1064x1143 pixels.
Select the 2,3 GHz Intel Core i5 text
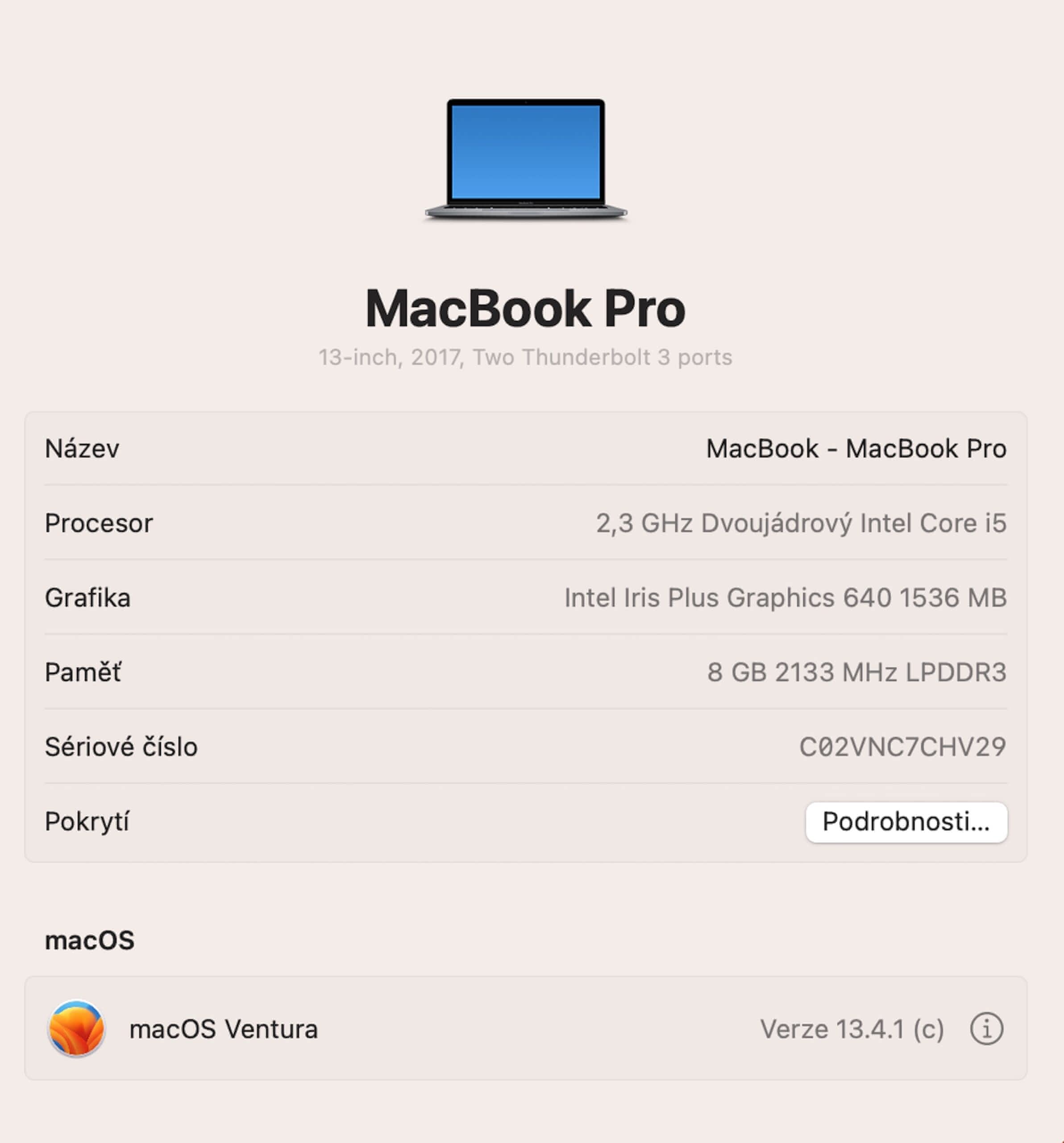coord(801,523)
